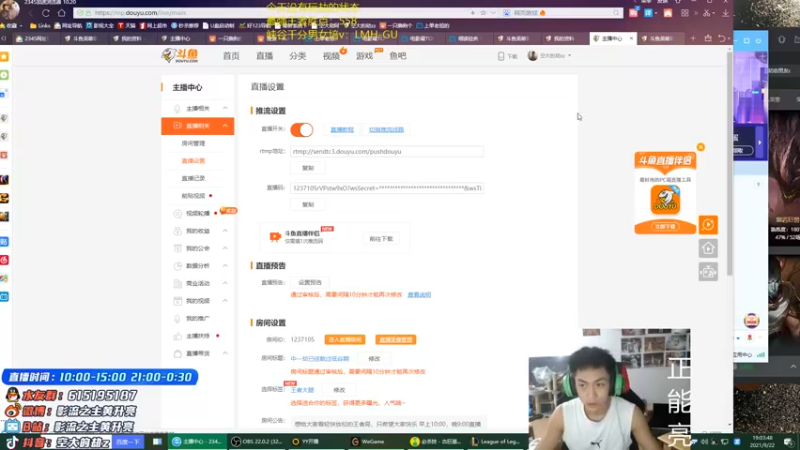Viewport: 800px width, 450px height.
Task: Select 直播记录 in the sidebar
Action: 193,178
